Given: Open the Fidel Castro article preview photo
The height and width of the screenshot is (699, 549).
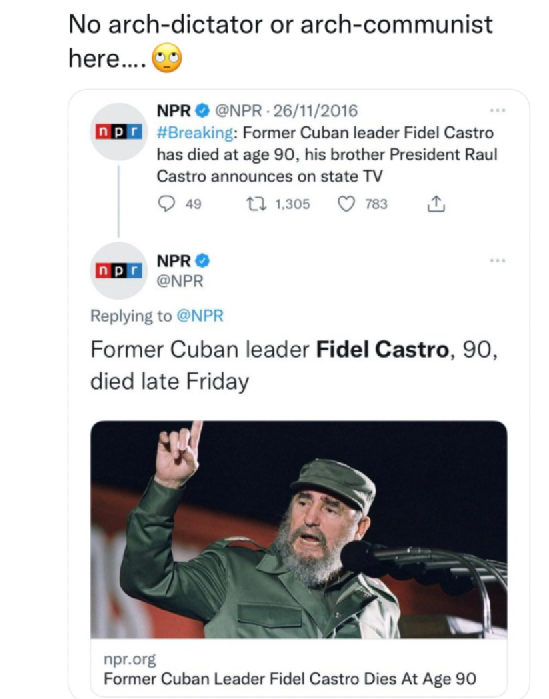Looking at the screenshot, I should pos(299,530).
